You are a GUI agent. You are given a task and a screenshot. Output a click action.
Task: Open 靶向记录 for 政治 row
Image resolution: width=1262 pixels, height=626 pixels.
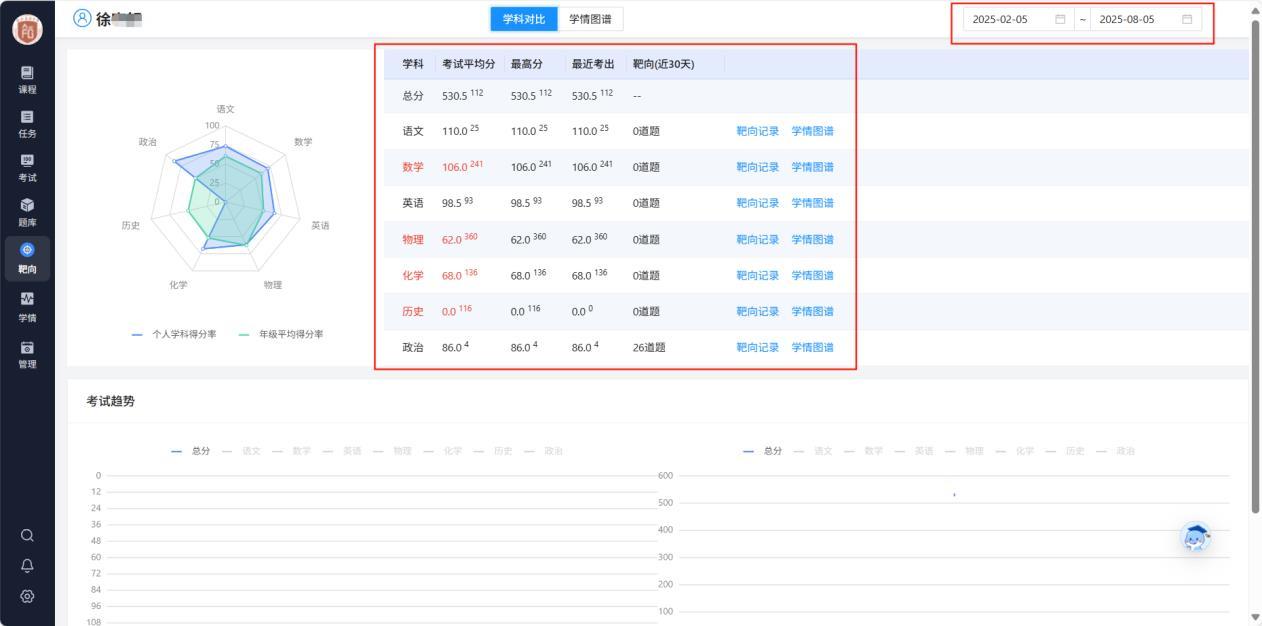coord(757,347)
